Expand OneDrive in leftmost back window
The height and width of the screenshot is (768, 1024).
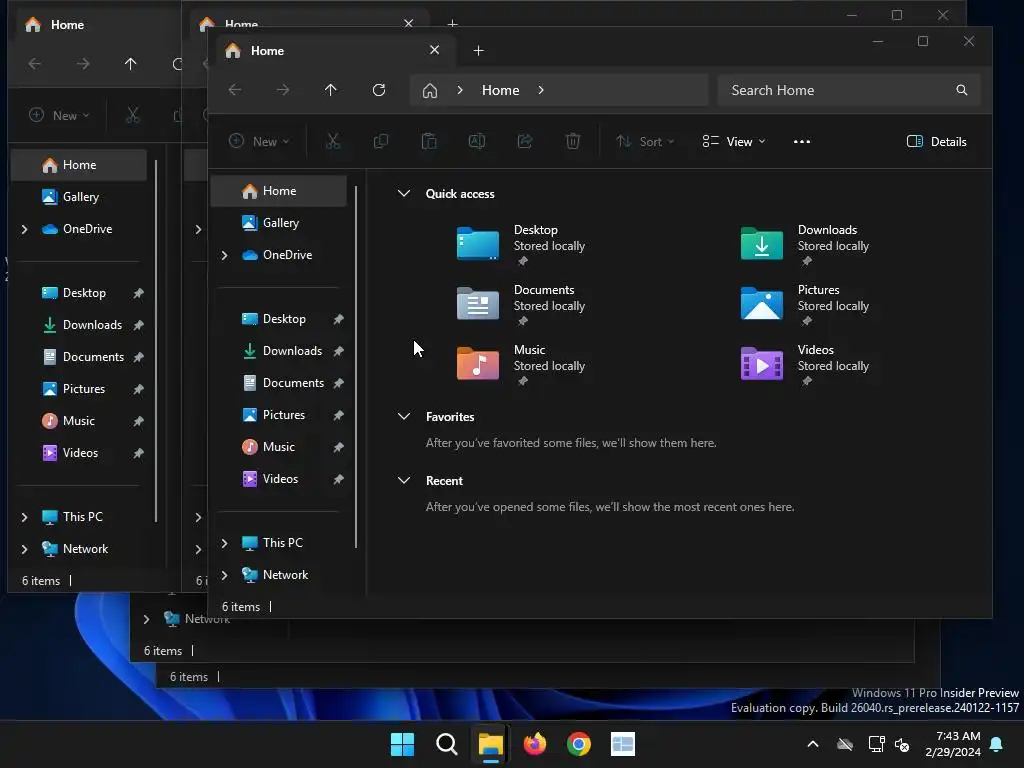(24, 229)
